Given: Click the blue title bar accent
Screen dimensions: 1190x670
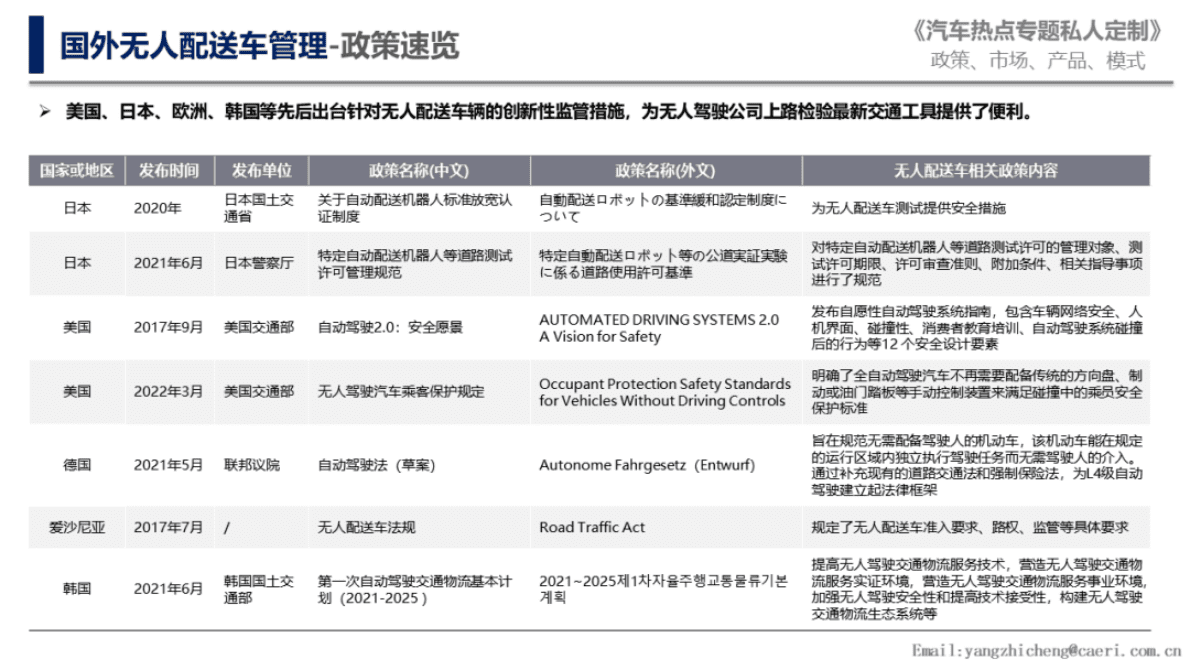Looking at the screenshot, I should 37,44.
